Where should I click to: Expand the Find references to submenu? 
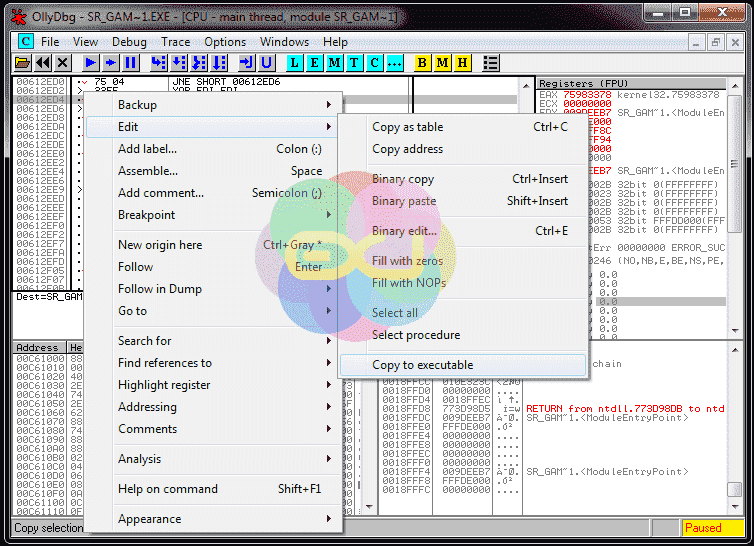214,363
